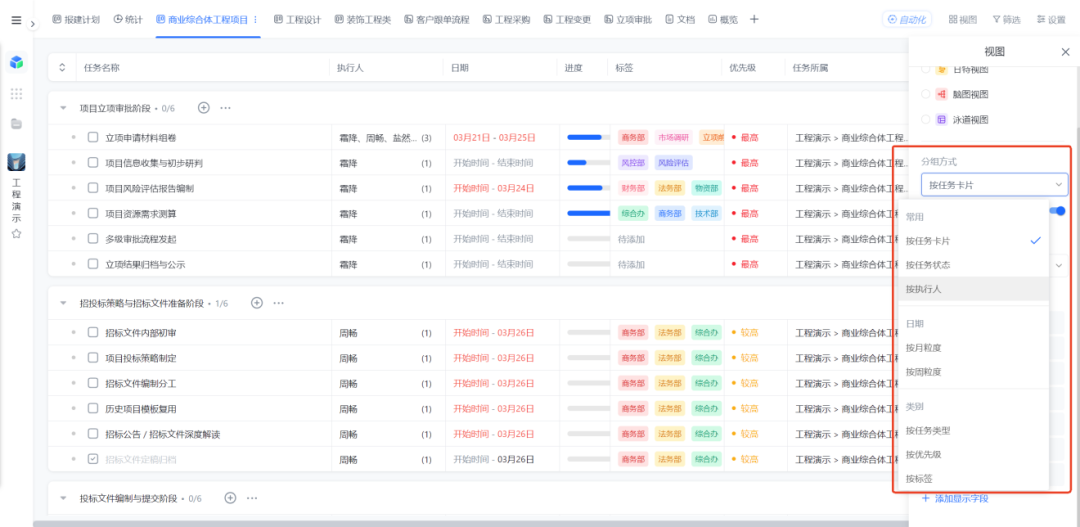Click 待添加 tag for 多级审批流程发起
This screenshot has height=527, width=1080.
tap(631, 239)
